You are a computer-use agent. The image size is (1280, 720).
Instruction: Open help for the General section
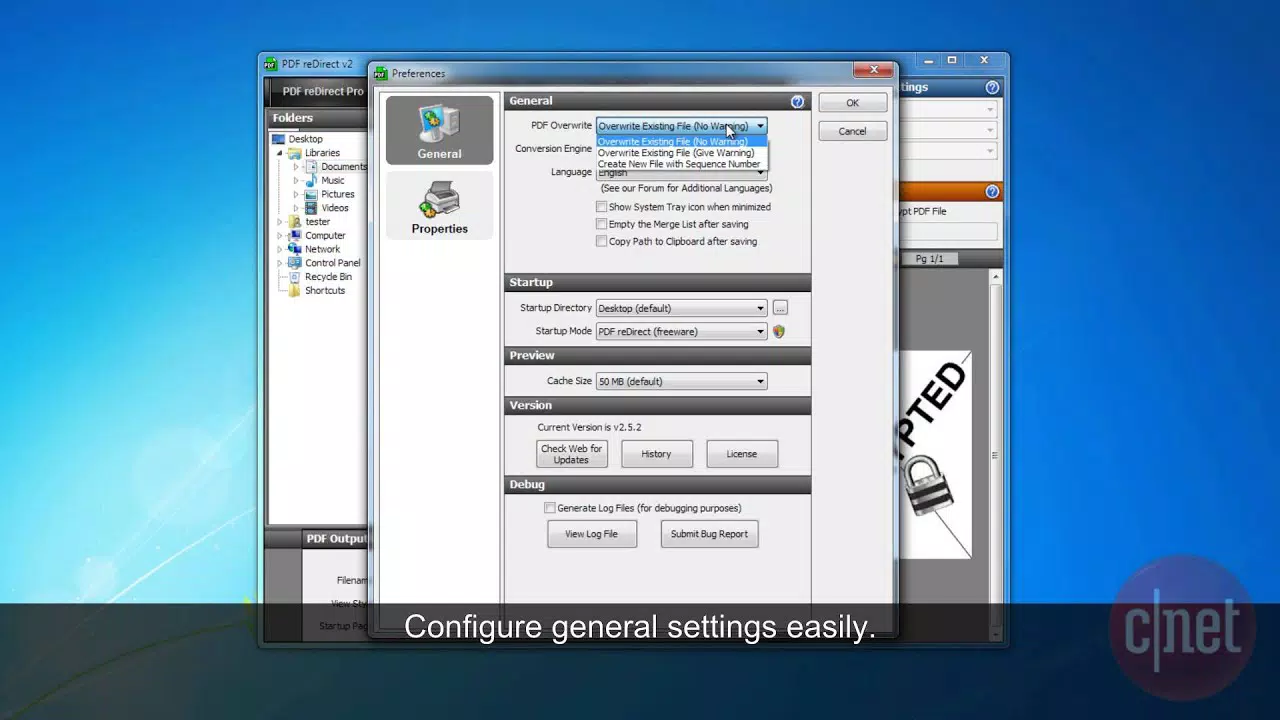pyautogui.click(x=797, y=101)
